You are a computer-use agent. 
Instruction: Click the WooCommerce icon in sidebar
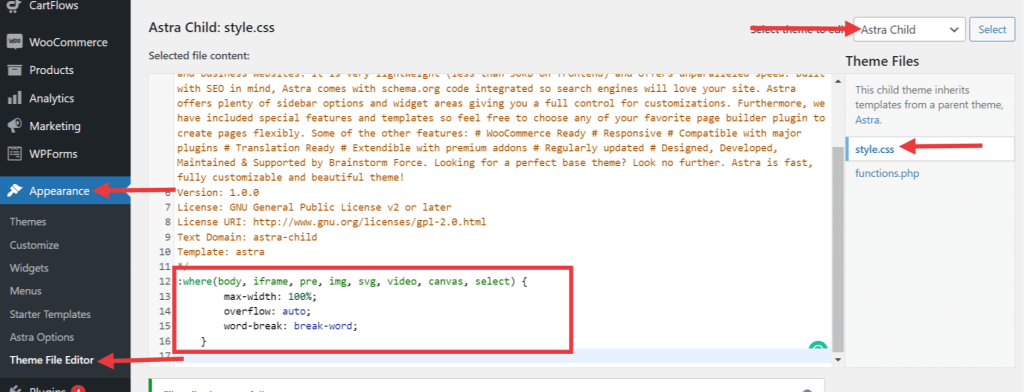[14, 42]
